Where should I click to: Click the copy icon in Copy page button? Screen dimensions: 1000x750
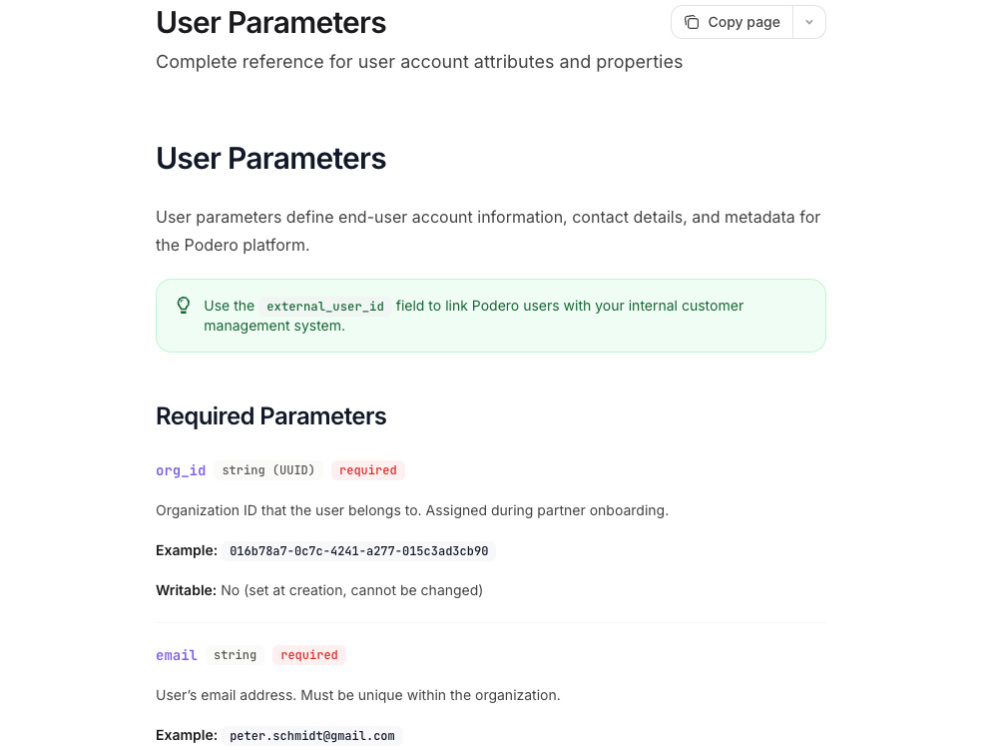point(692,22)
